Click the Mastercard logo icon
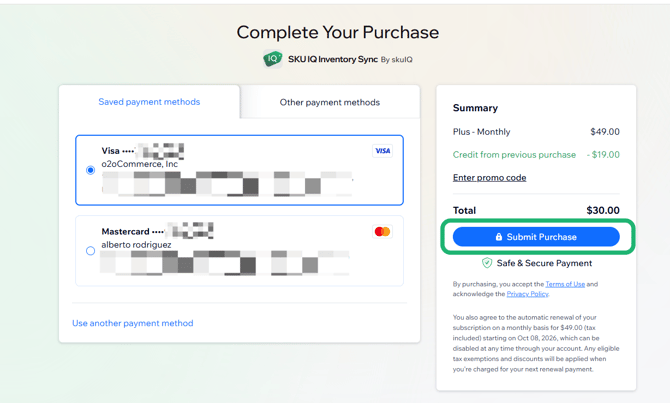670x403 pixels. 382,232
